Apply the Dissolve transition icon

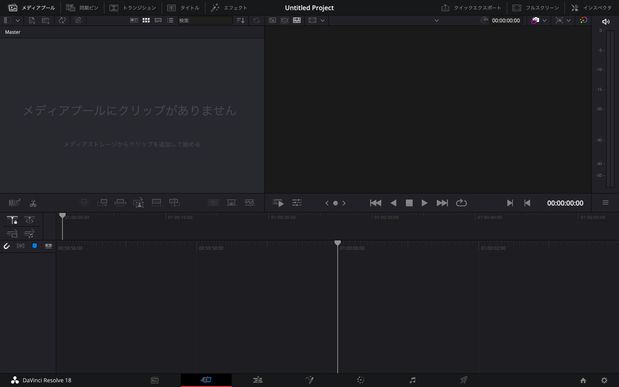coord(231,203)
